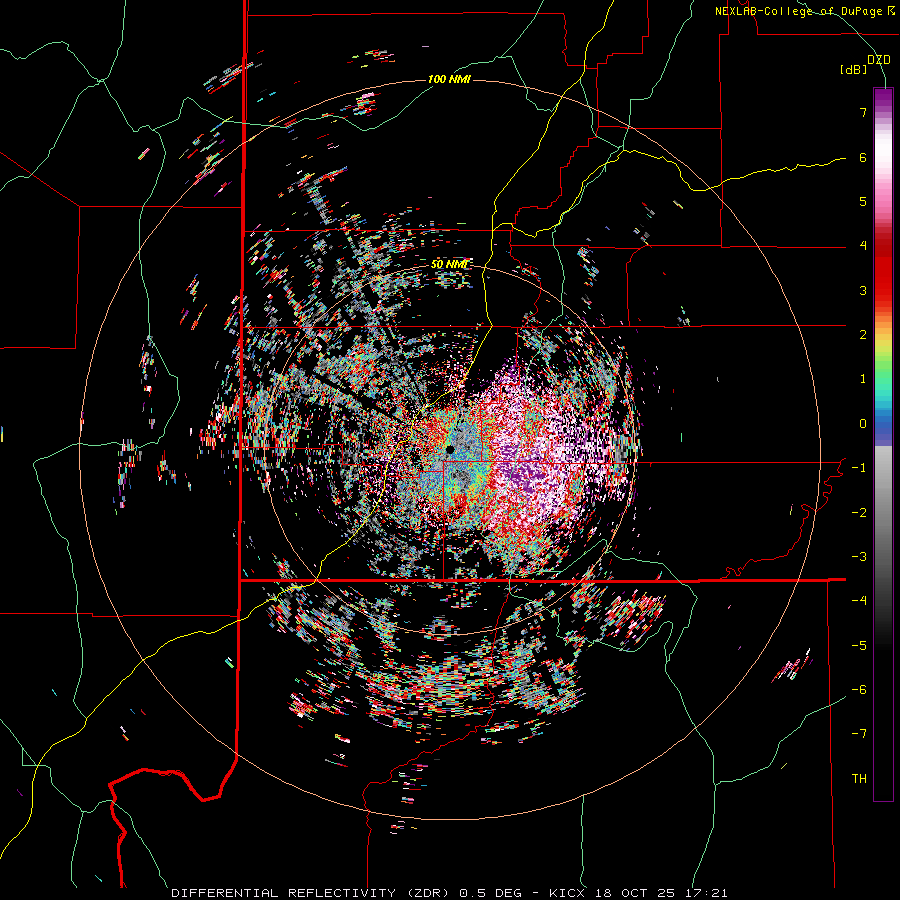Click the "KICX" radar station ID
This screenshot has height=900, width=900.
pyautogui.click(x=567, y=893)
